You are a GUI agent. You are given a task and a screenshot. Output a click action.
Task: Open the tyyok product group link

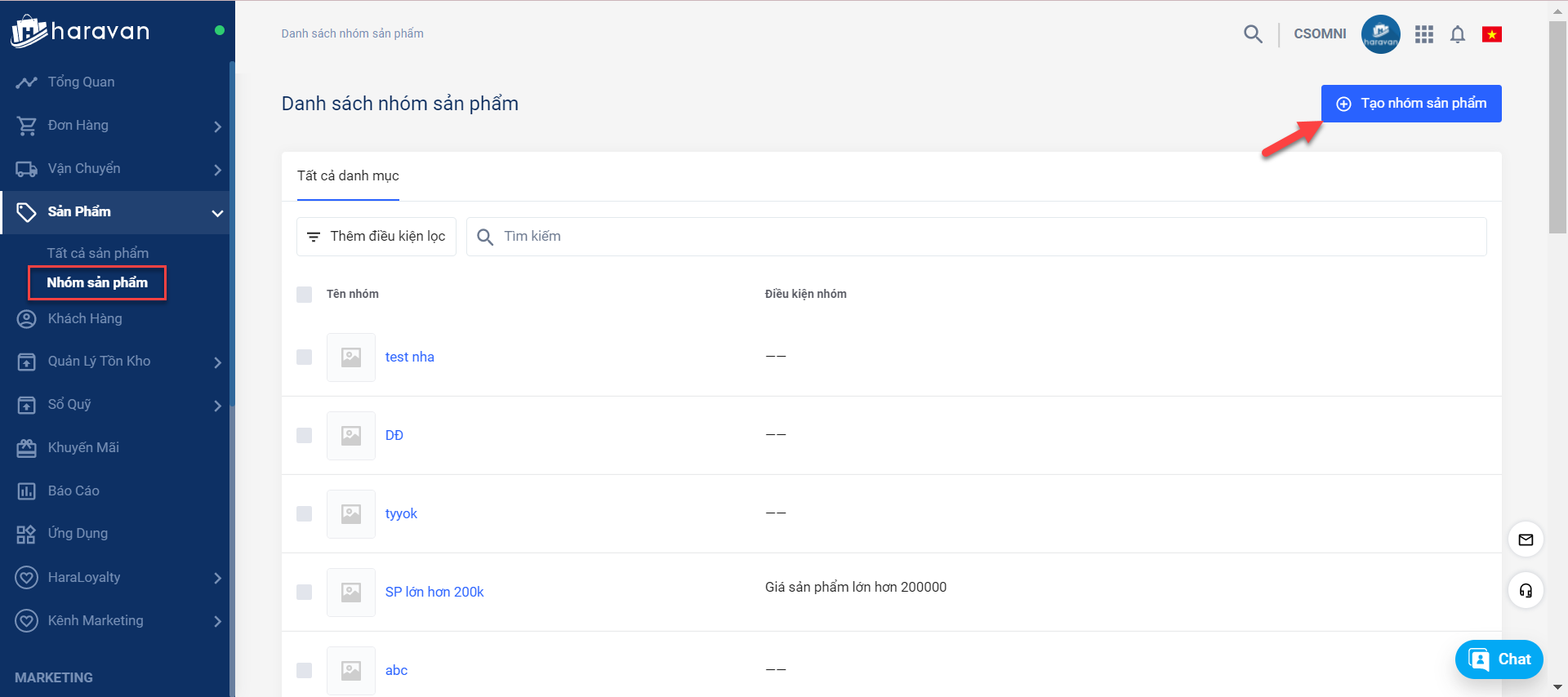tap(401, 513)
